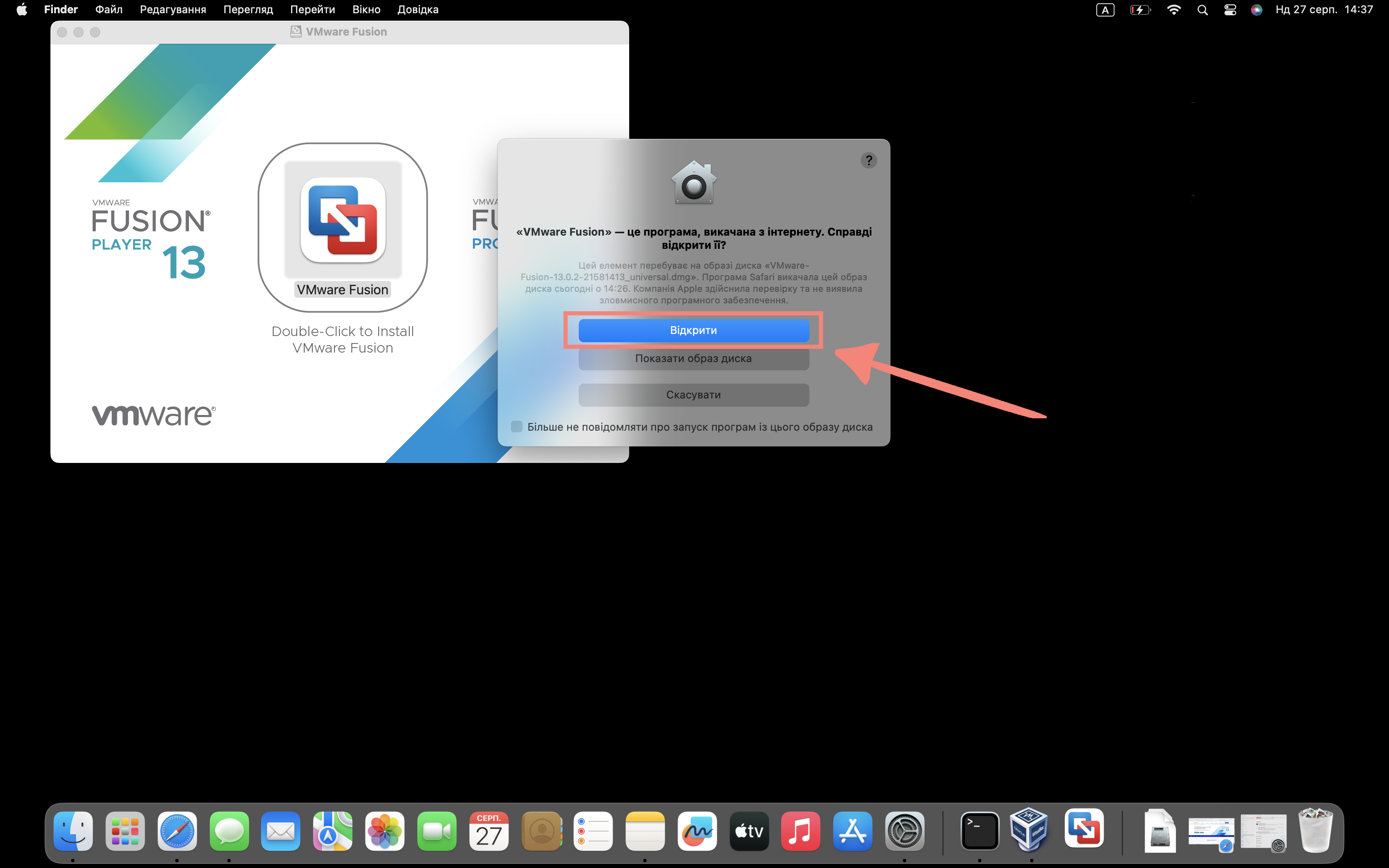The height and width of the screenshot is (868, 1389).
Task: Open Terminal from the Dock
Action: click(980, 831)
